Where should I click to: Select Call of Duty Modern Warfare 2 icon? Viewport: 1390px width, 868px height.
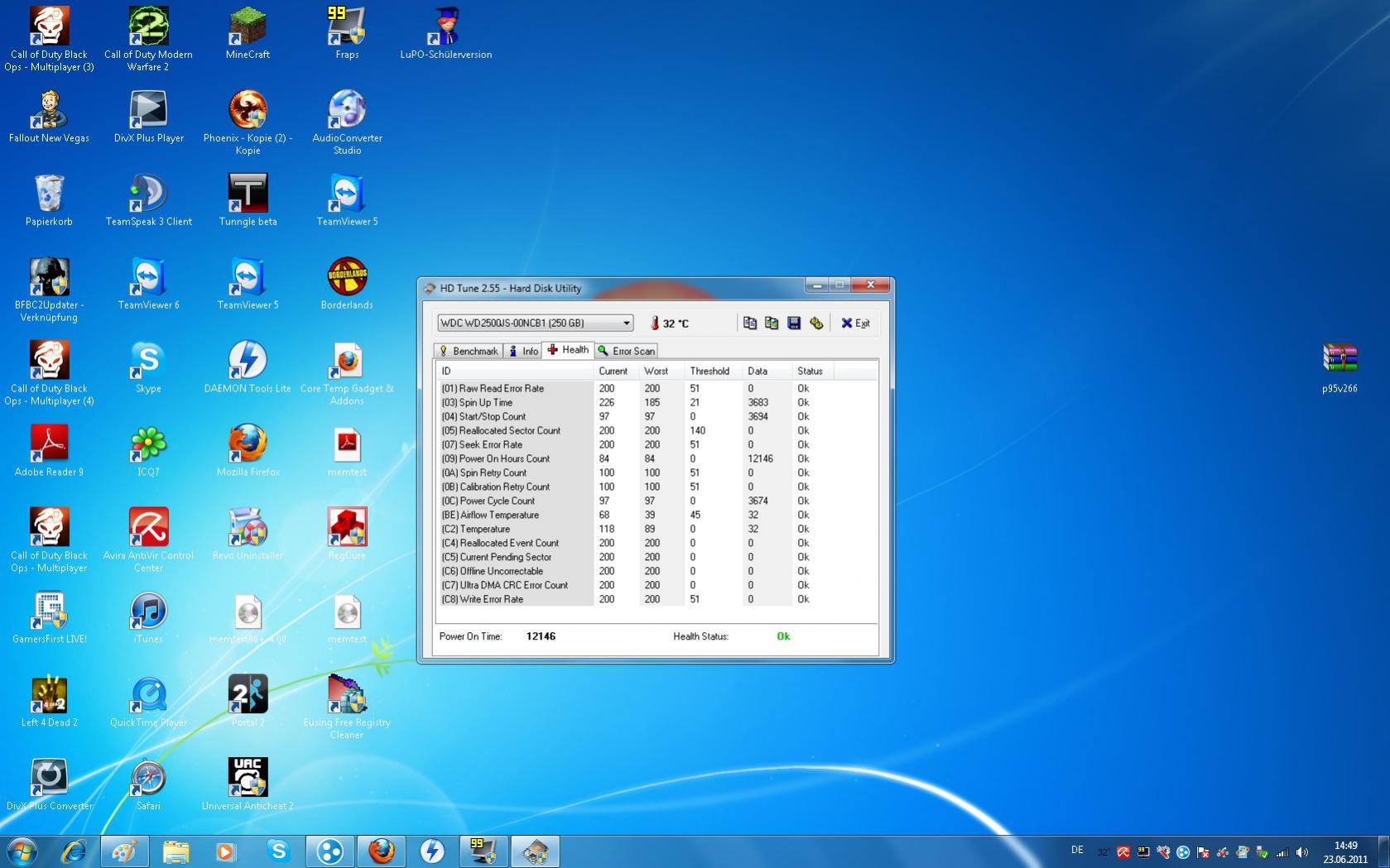point(148,39)
